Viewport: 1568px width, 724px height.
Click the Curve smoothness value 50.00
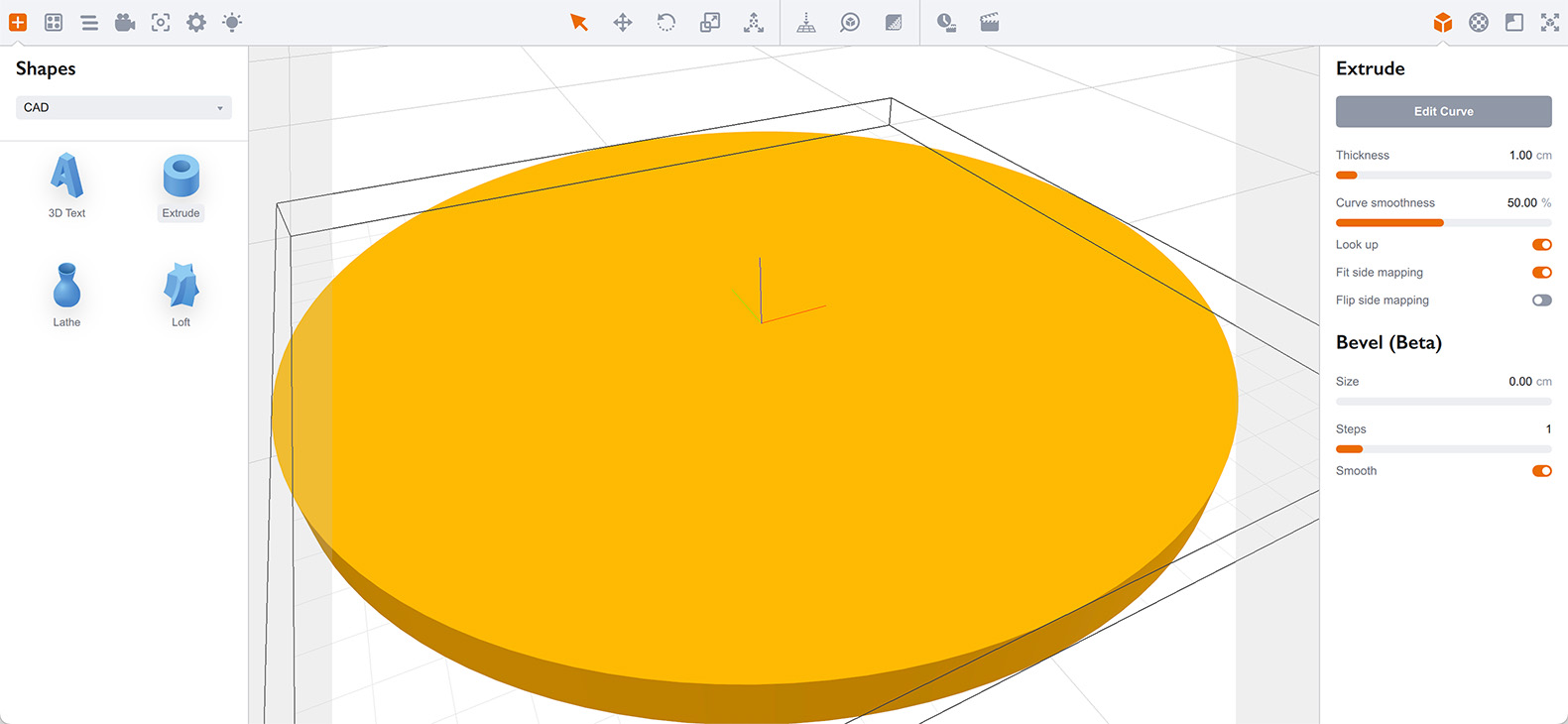(1521, 203)
